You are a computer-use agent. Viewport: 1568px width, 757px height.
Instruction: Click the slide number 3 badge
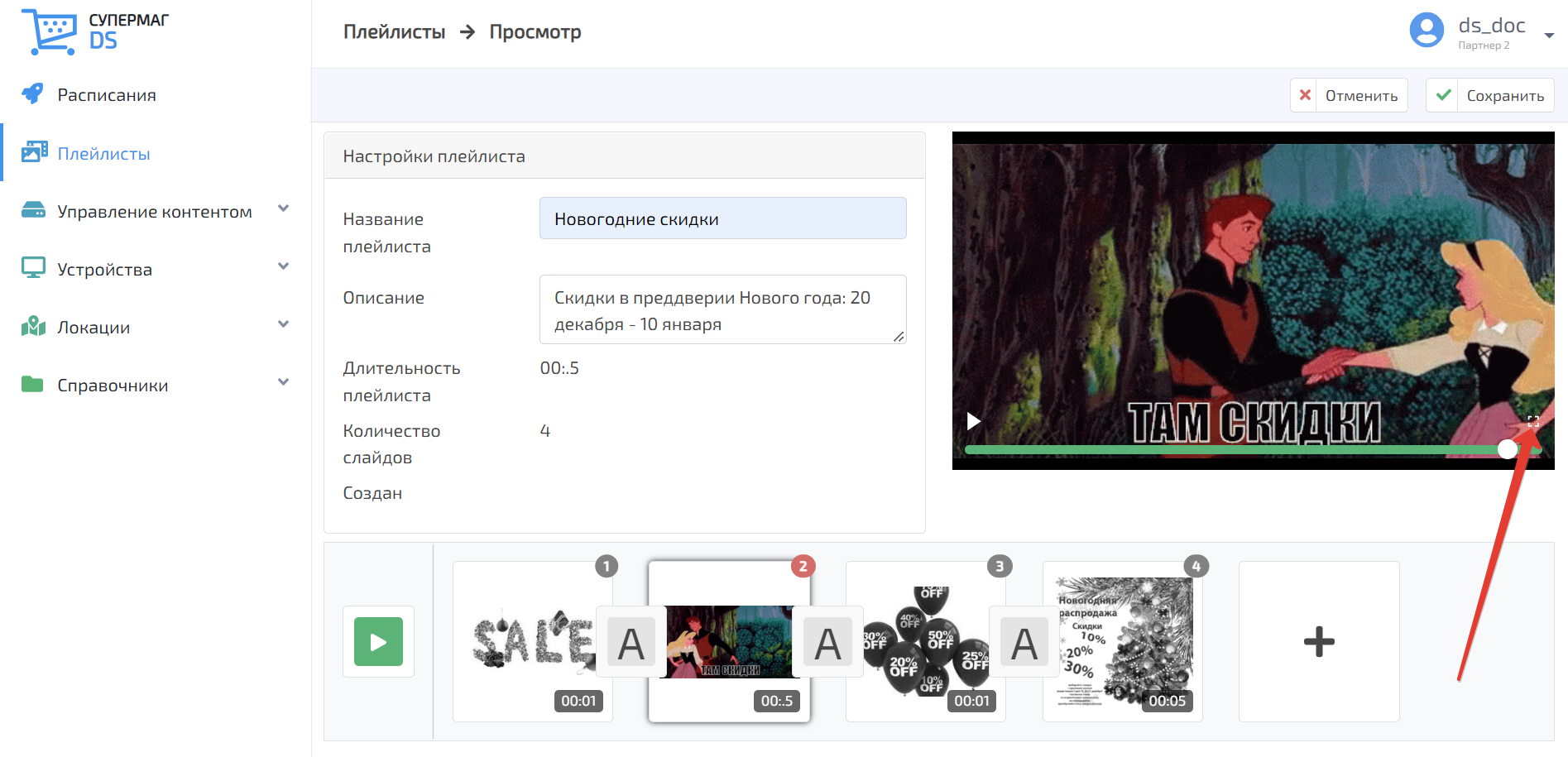pos(1000,566)
